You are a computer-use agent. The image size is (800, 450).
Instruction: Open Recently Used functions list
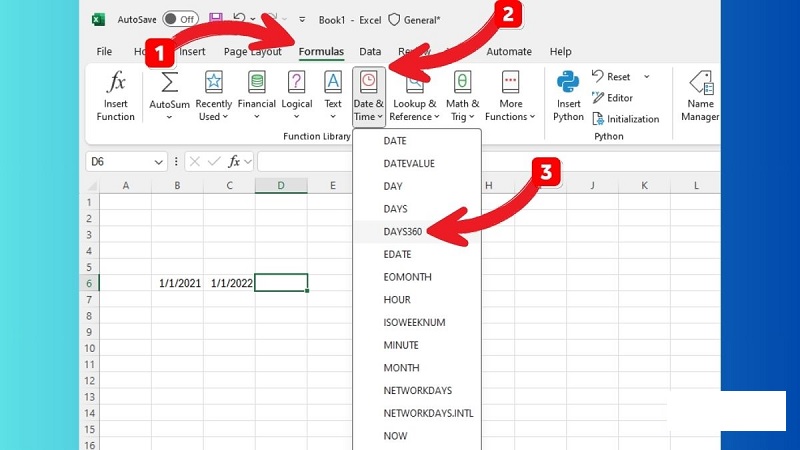coord(213,95)
